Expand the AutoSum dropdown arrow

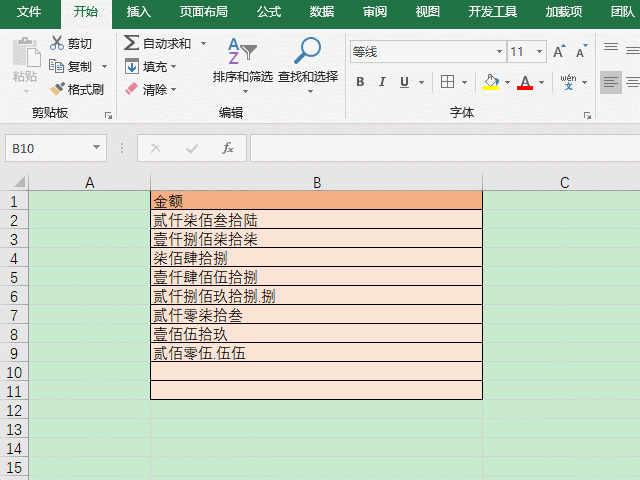(x=203, y=43)
